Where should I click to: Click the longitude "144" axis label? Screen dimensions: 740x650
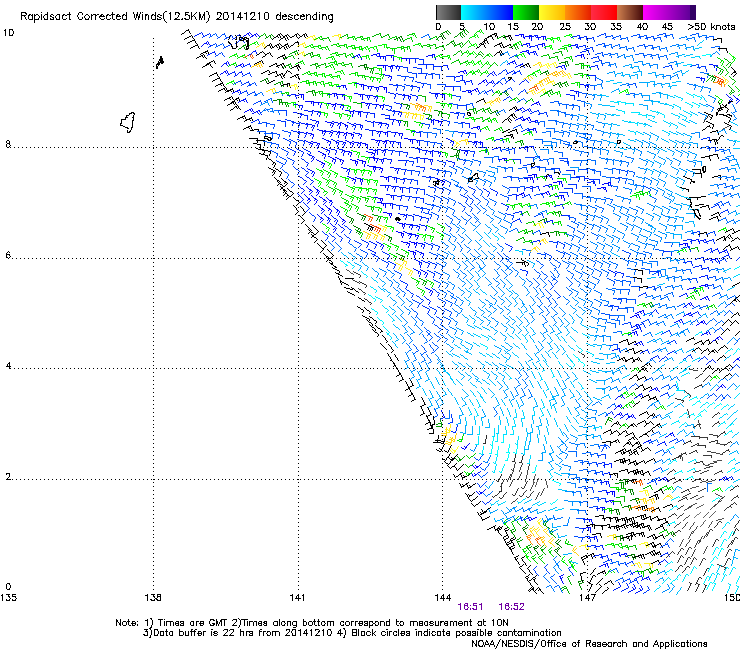(x=443, y=598)
